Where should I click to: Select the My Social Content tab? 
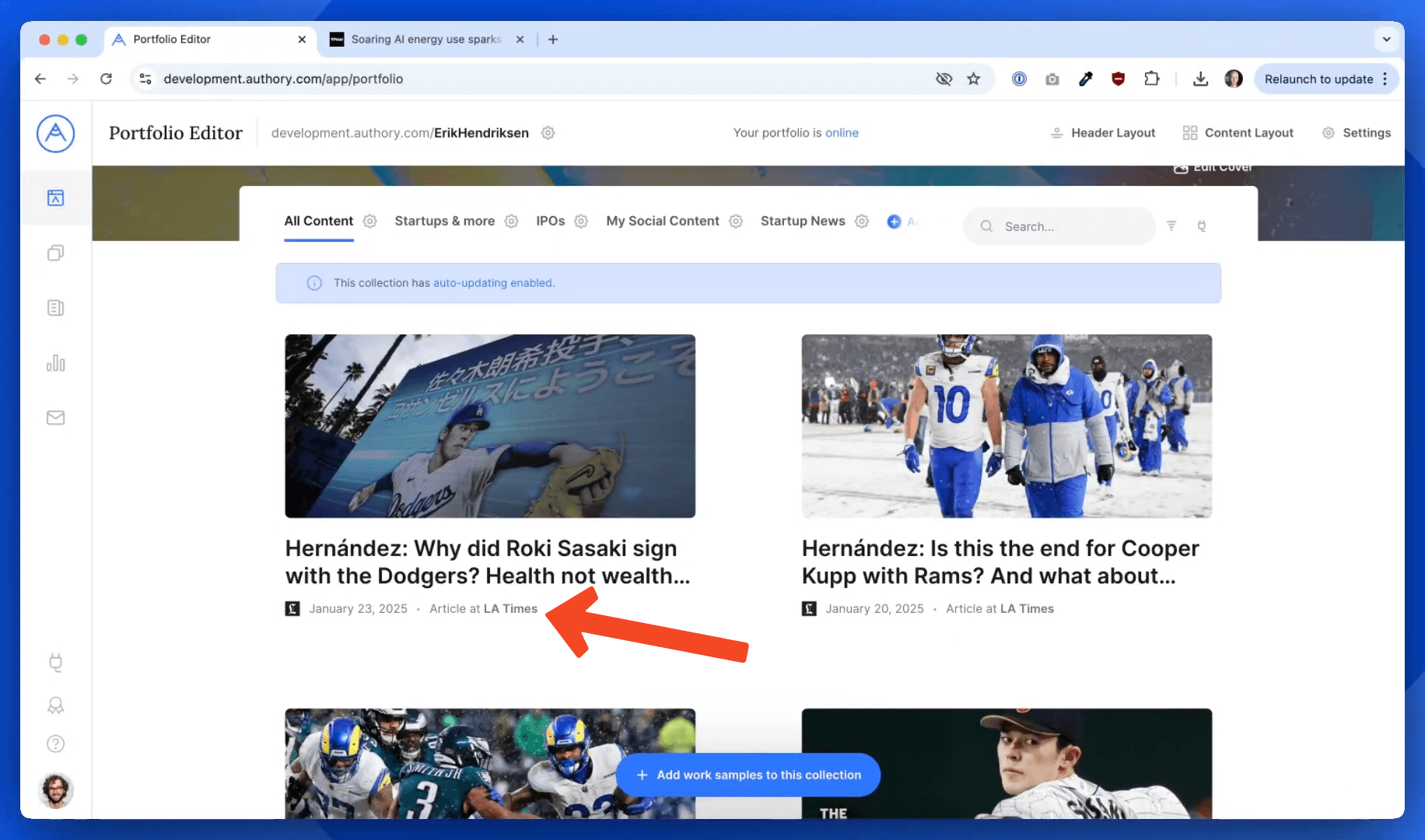coord(662,221)
